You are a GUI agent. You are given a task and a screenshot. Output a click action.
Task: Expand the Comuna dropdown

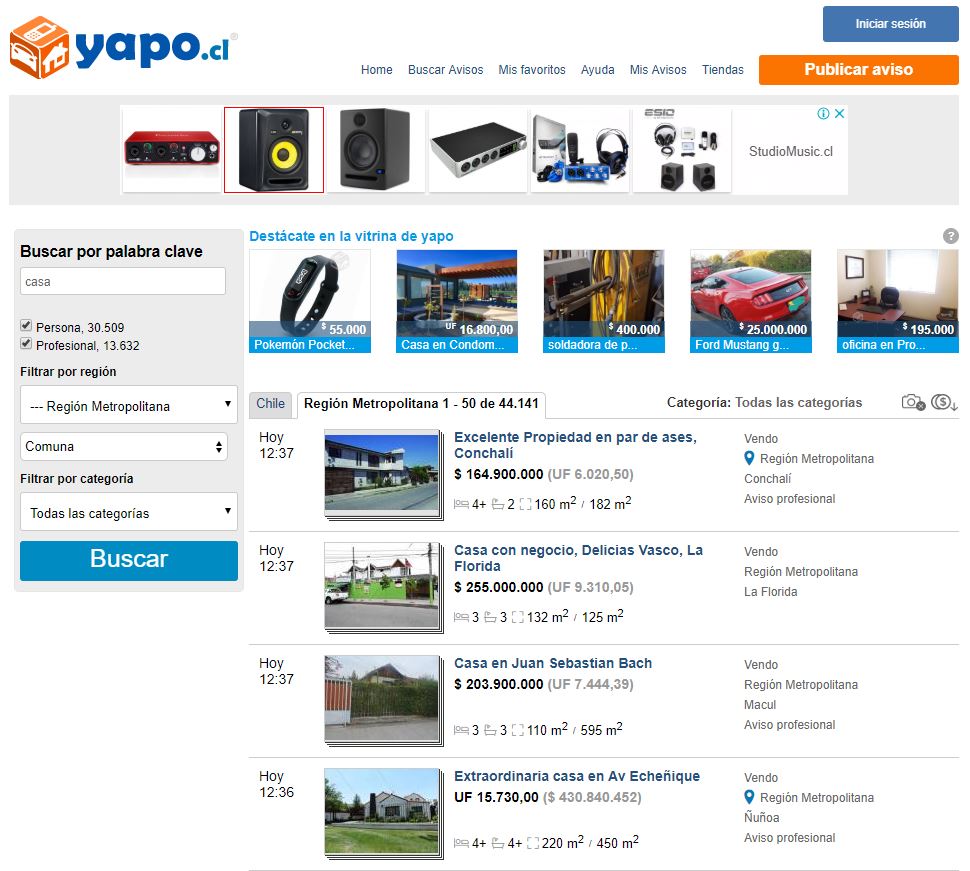tap(124, 446)
